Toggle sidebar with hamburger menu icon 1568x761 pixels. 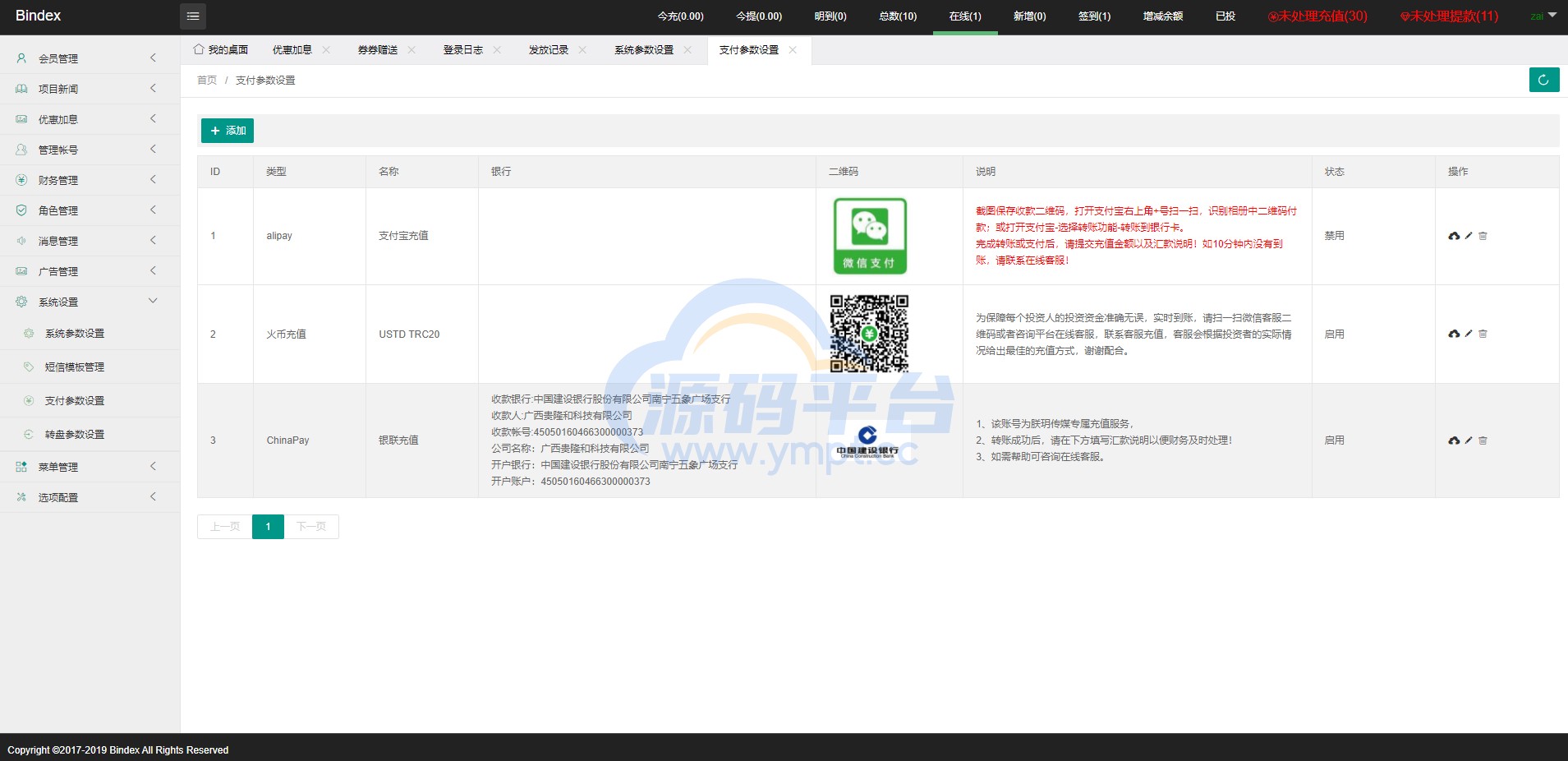[193, 16]
